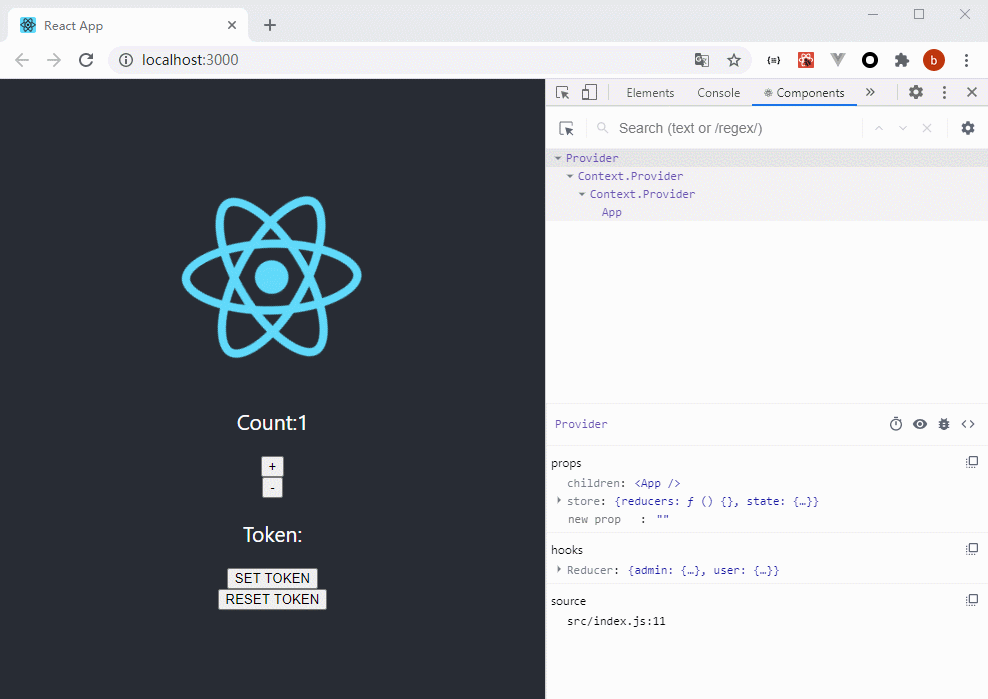
Task: Click the Count:1 text
Action: 272,423
